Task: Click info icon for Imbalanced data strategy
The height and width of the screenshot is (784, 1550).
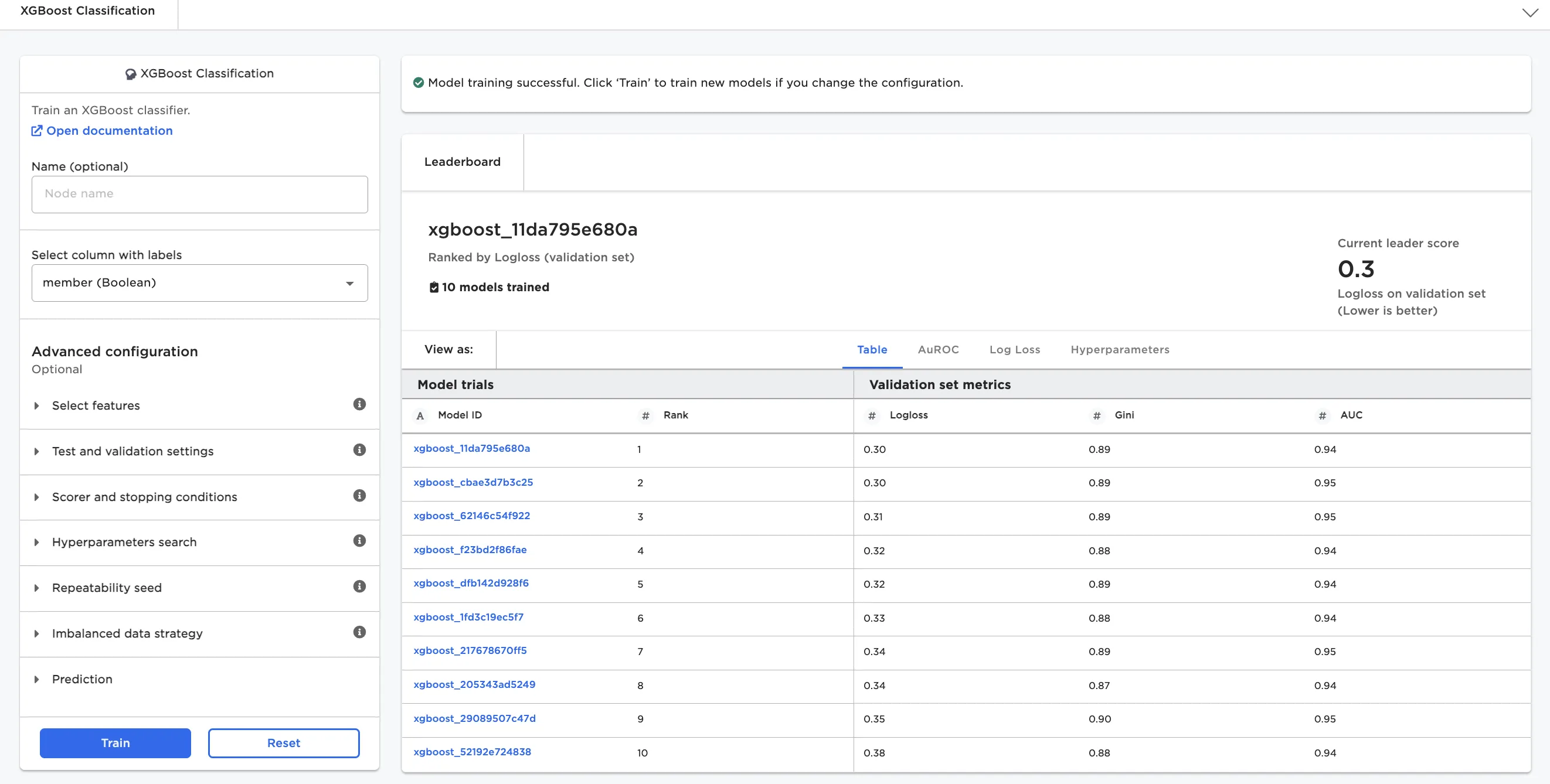Action: 359,632
